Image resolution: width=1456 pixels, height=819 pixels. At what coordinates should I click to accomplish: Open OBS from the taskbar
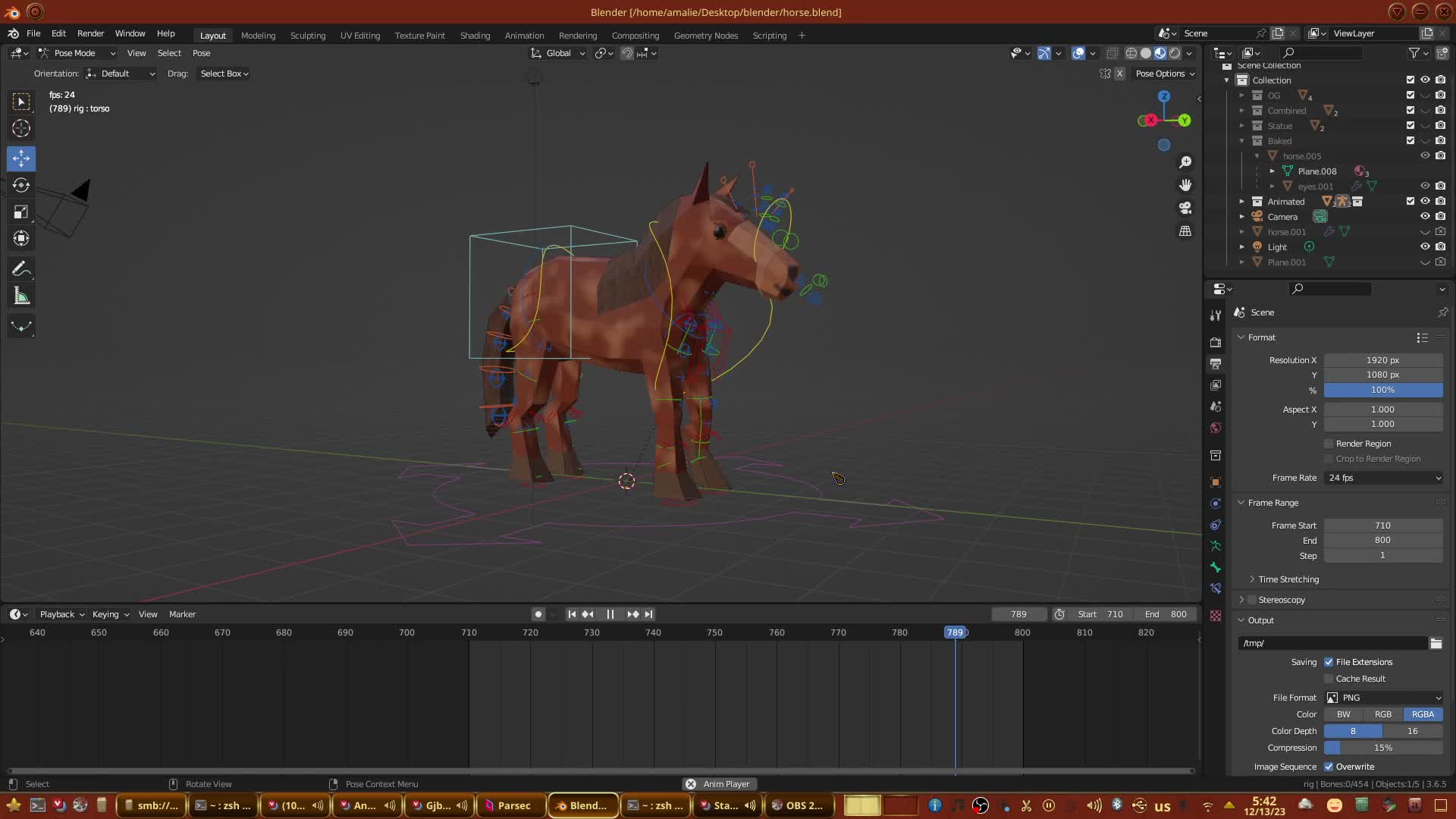click(797, 805)
